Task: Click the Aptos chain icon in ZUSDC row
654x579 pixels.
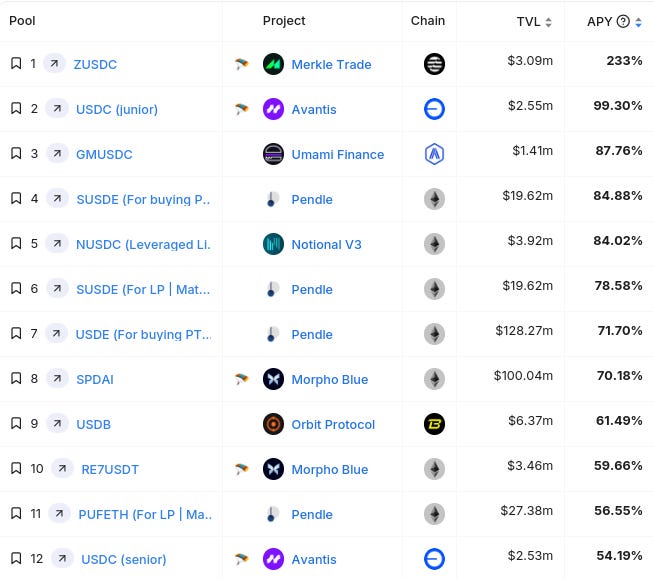Action: click(434, 64)
